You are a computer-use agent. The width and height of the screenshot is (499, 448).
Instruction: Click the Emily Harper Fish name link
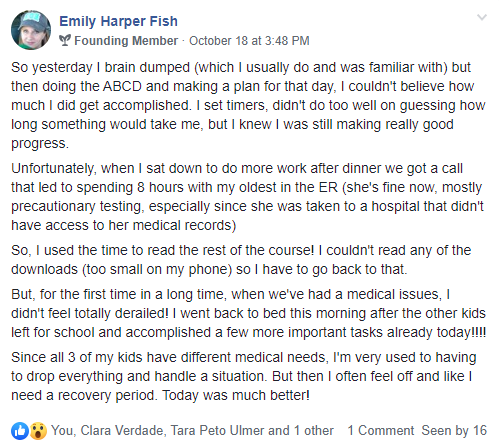click(118, 21)
